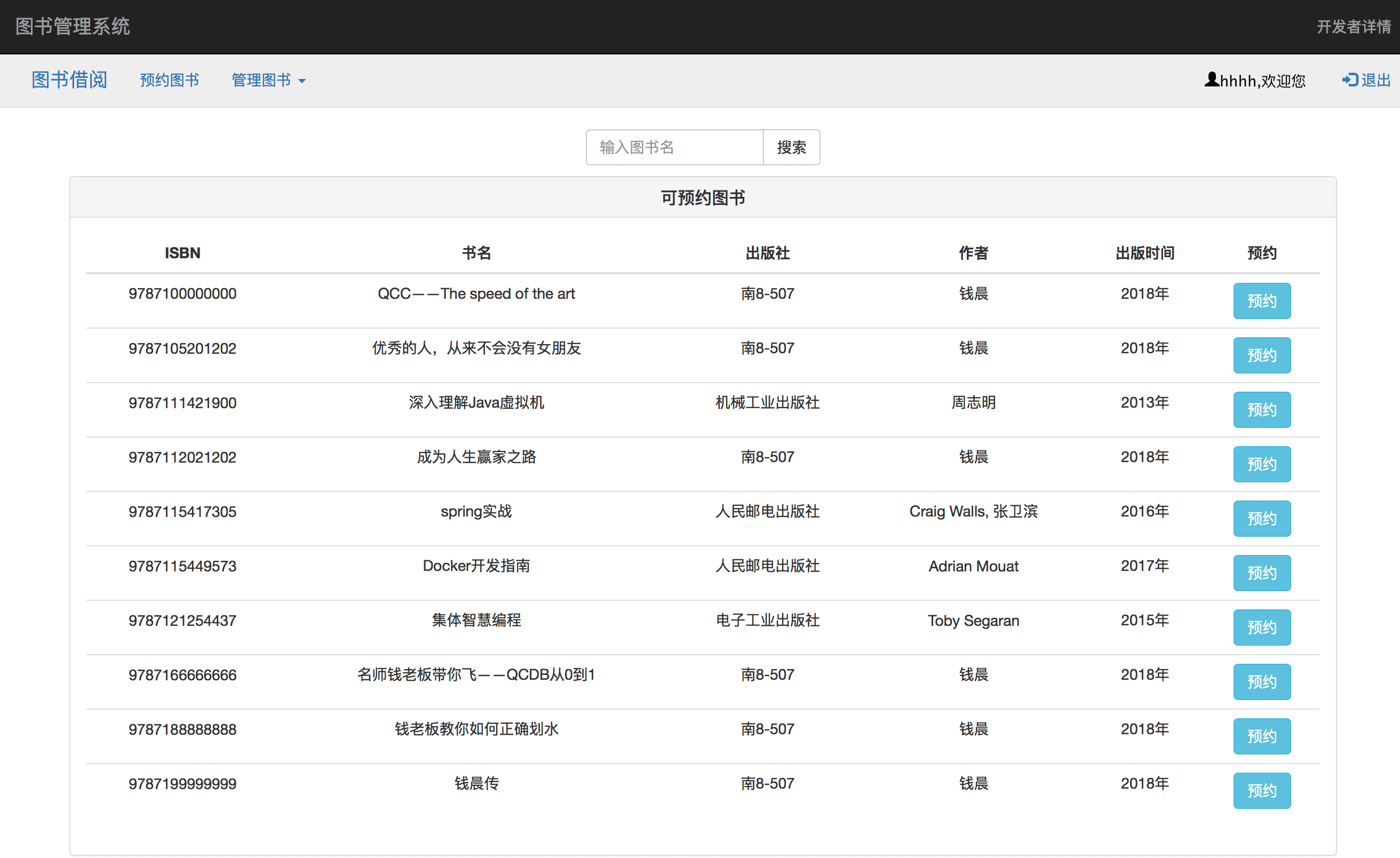Click the title 深入理解Java虚拟机
Image resolution: width=1400 pixels, height=858 pixels.
pyautogui.click(x=476, y=403)
